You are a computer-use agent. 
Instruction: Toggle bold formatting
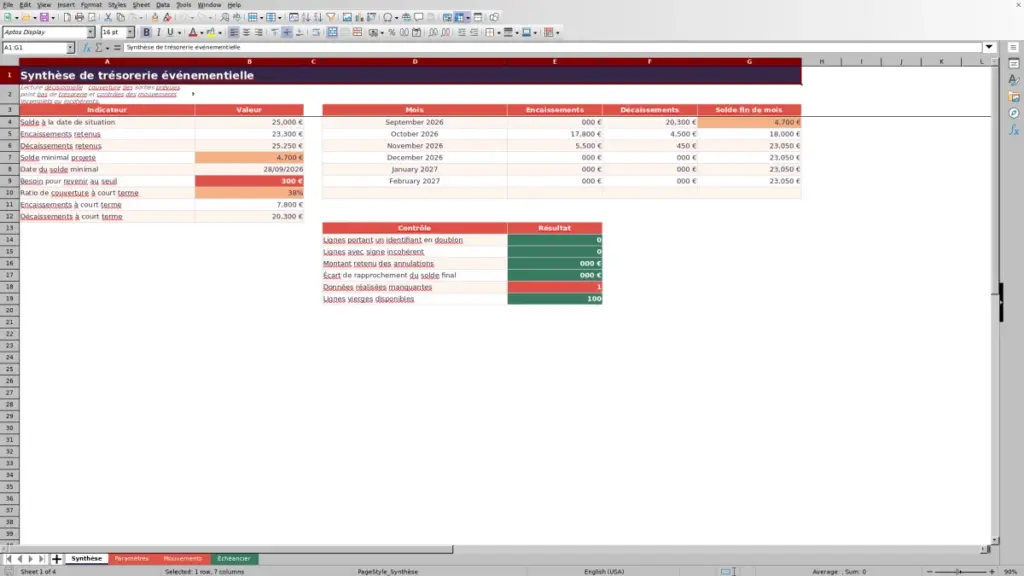click(146, 32)
